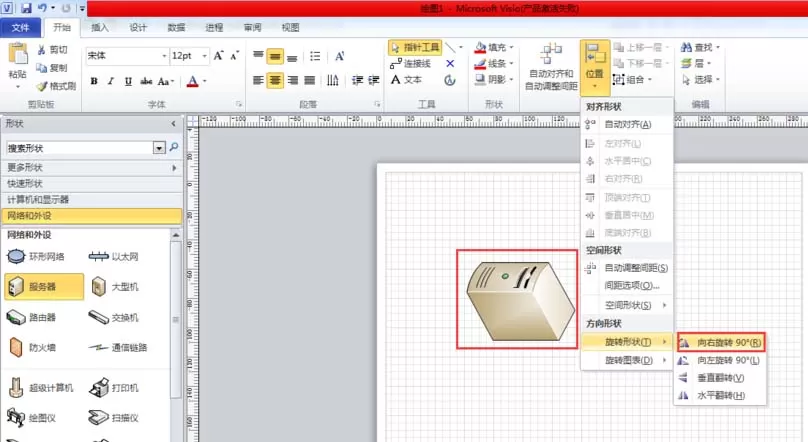The image size is (808, 442).
Task: Switch to the Data 数据 tab
Action: pyautogui.click(x=176, y=27)
